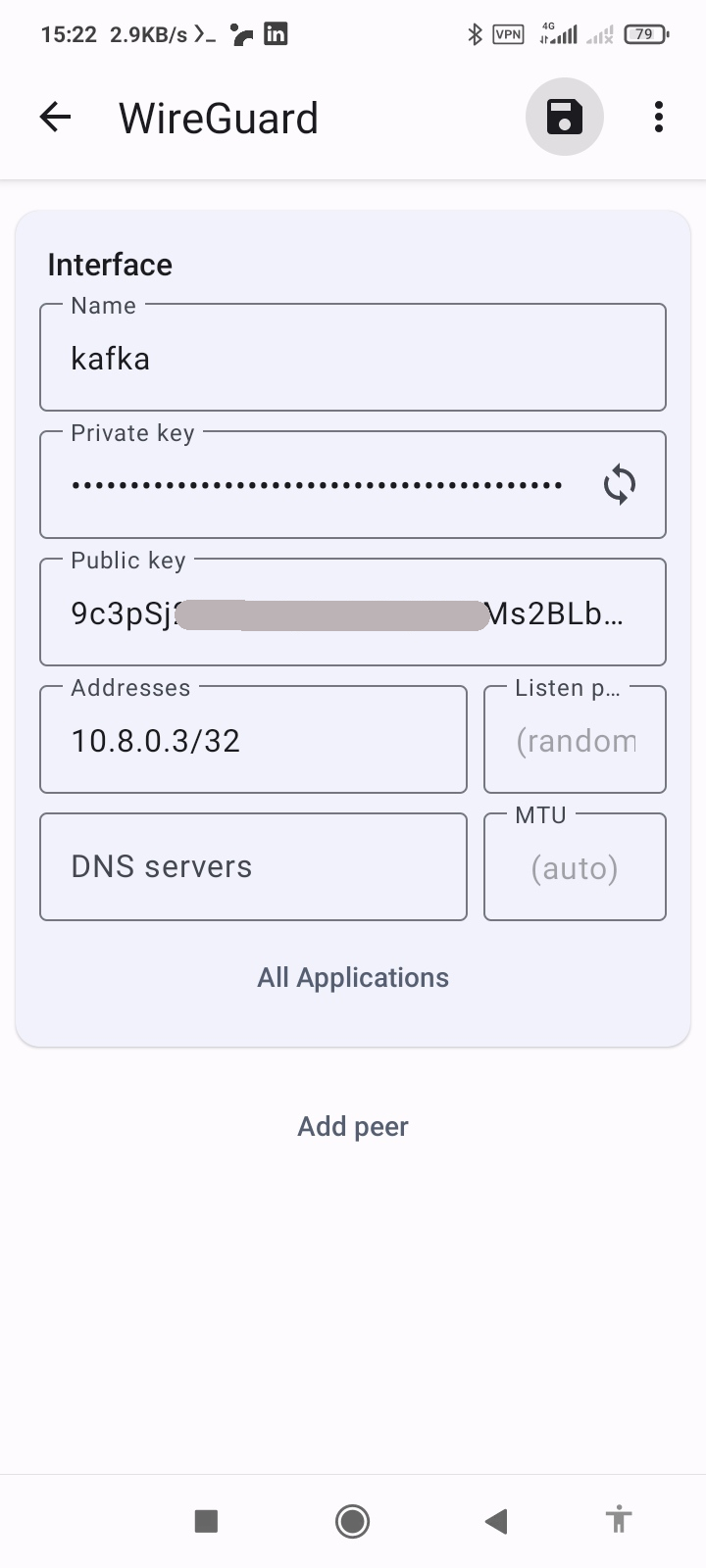Tap the accessibility figure icon
The height and width of the screenshot is (1568, 706).
(x=618, y=1521)
